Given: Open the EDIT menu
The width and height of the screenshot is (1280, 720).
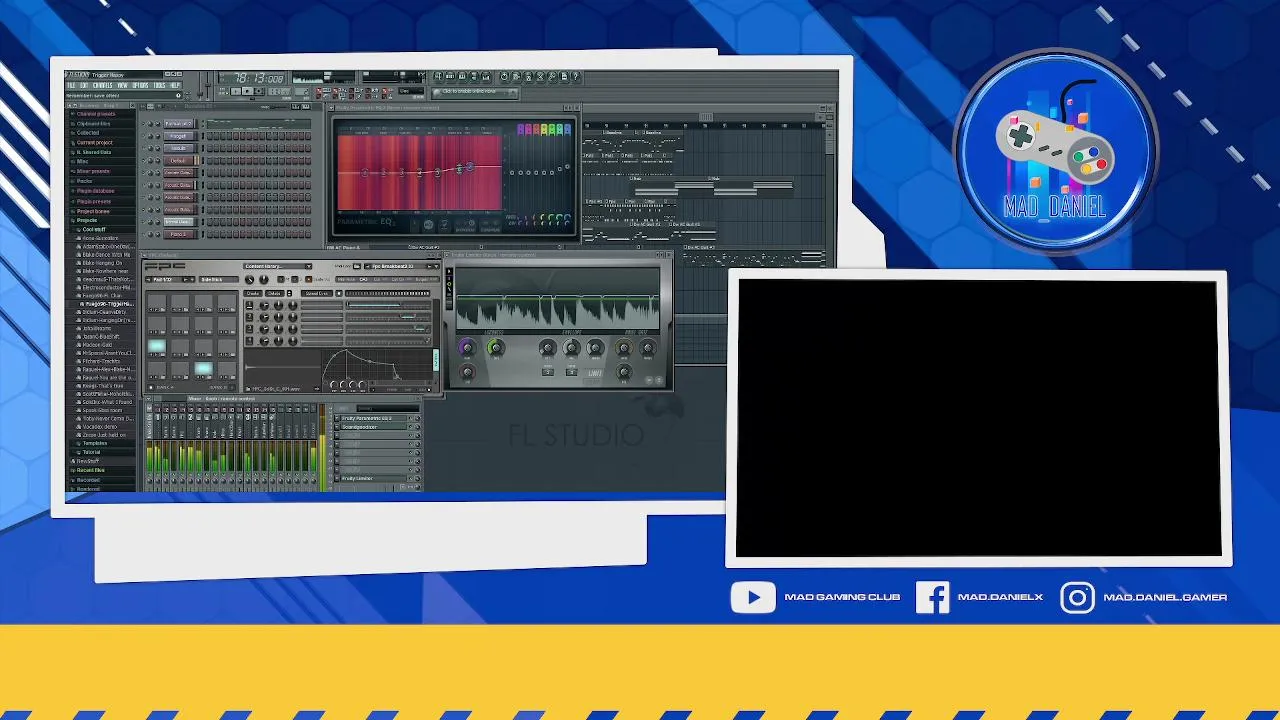Looking at the screenshot, I should tap(84, 85).
